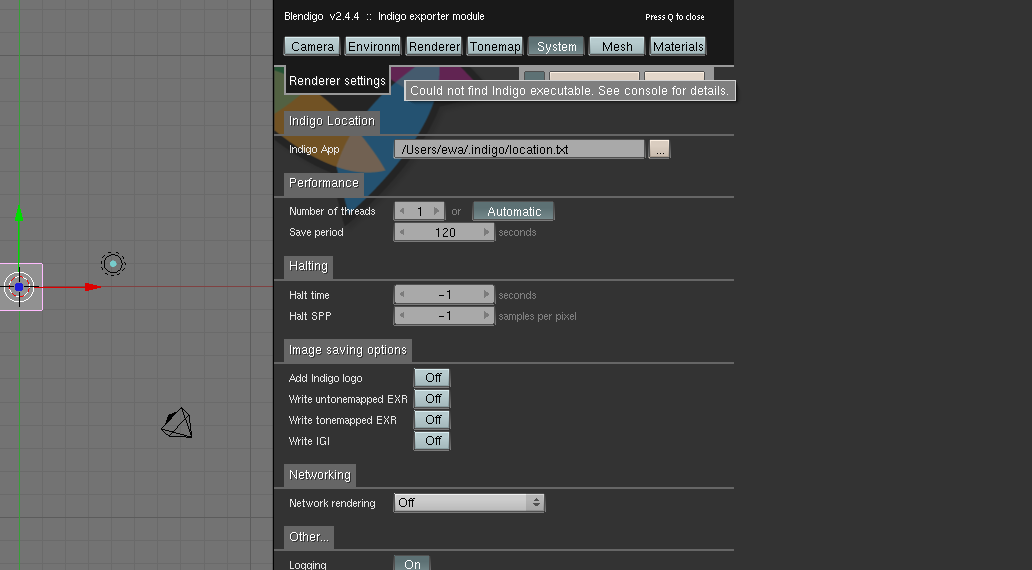Open the Camera tab
This screenshot has height=570, width=1032.
(x=312, y=46)
